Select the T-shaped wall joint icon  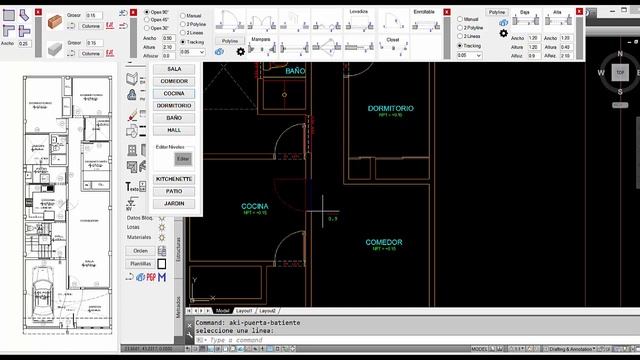pos(24,30)
